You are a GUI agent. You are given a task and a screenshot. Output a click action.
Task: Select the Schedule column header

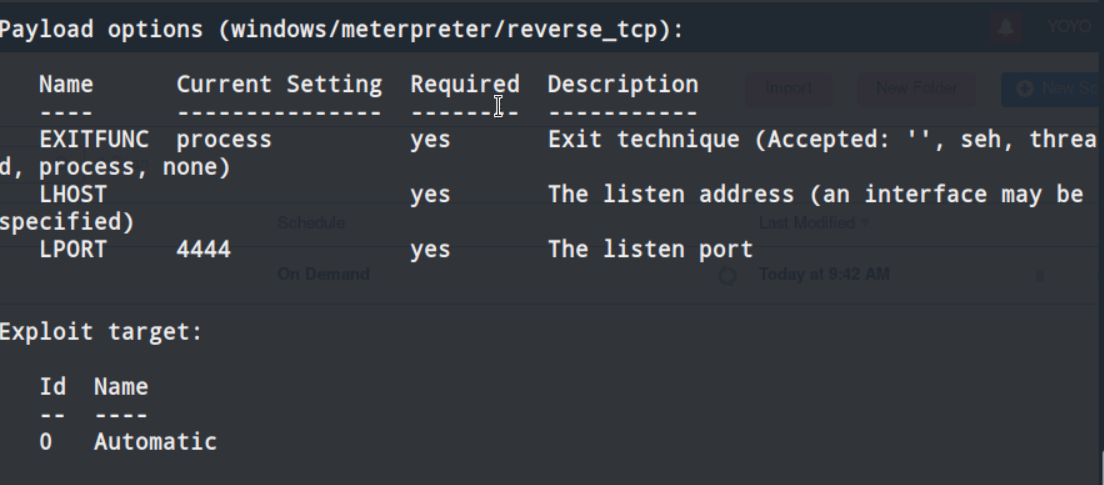coord(311,223)
